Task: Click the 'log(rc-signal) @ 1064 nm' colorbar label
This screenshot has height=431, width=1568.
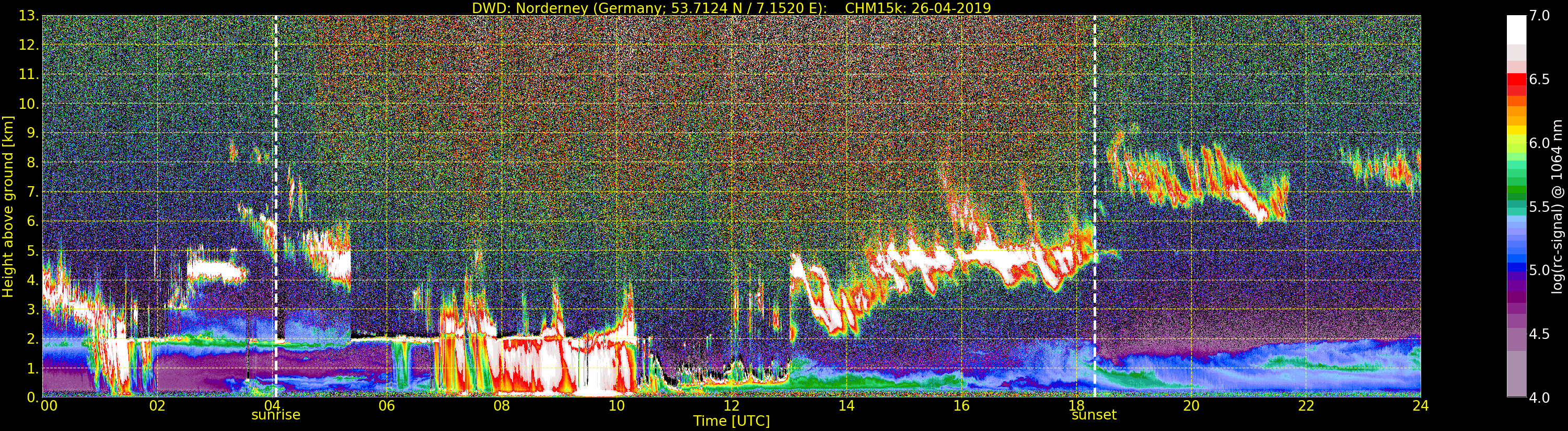Action: (x=1558, y=206)
